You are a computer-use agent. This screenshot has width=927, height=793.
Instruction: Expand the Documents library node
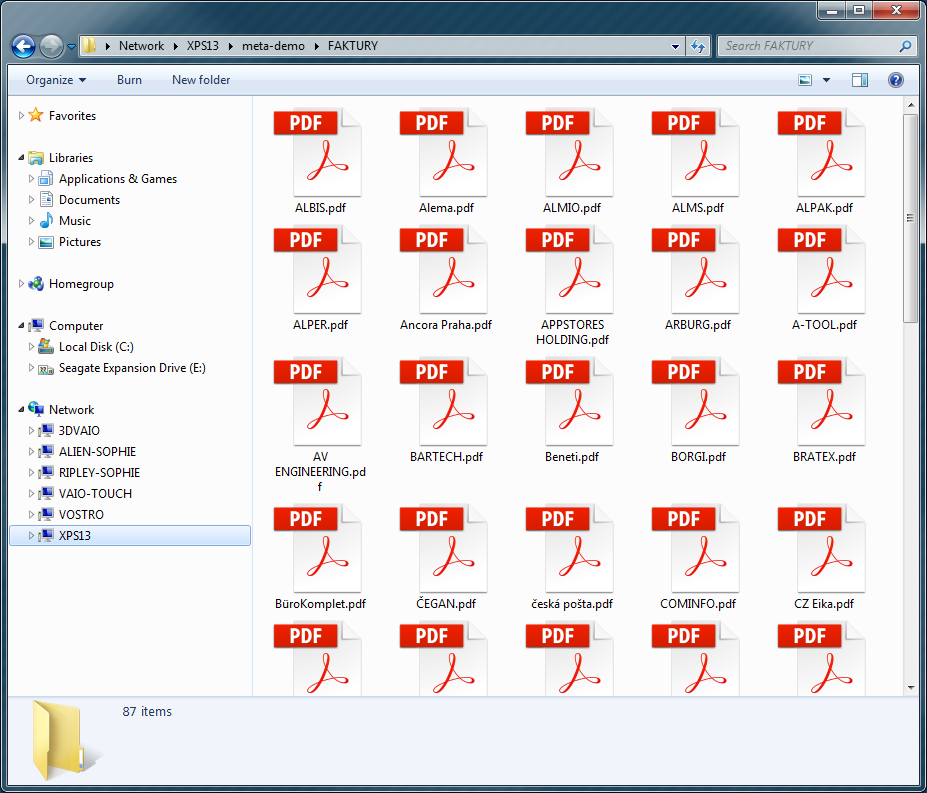[31, 199]
